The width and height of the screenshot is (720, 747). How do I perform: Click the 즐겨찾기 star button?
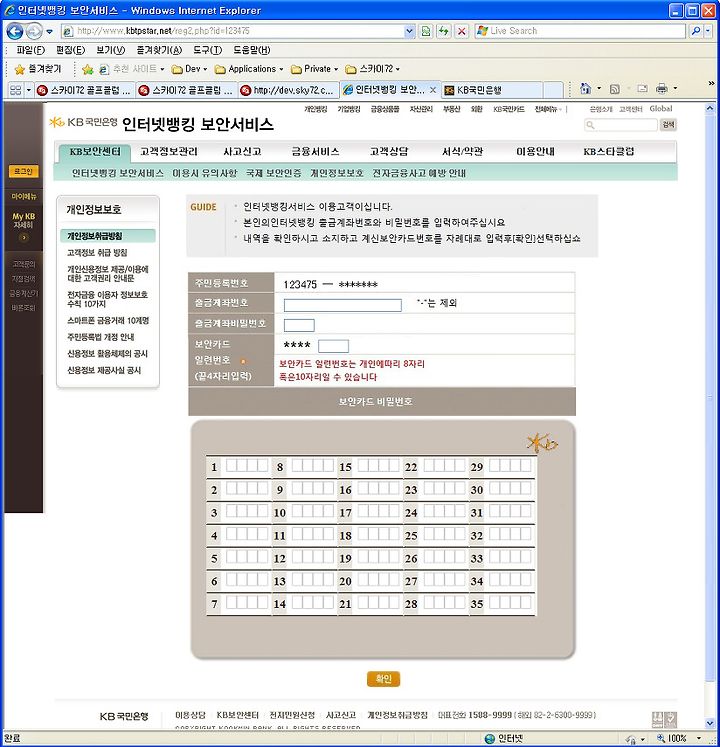click(x=38, y=69)
